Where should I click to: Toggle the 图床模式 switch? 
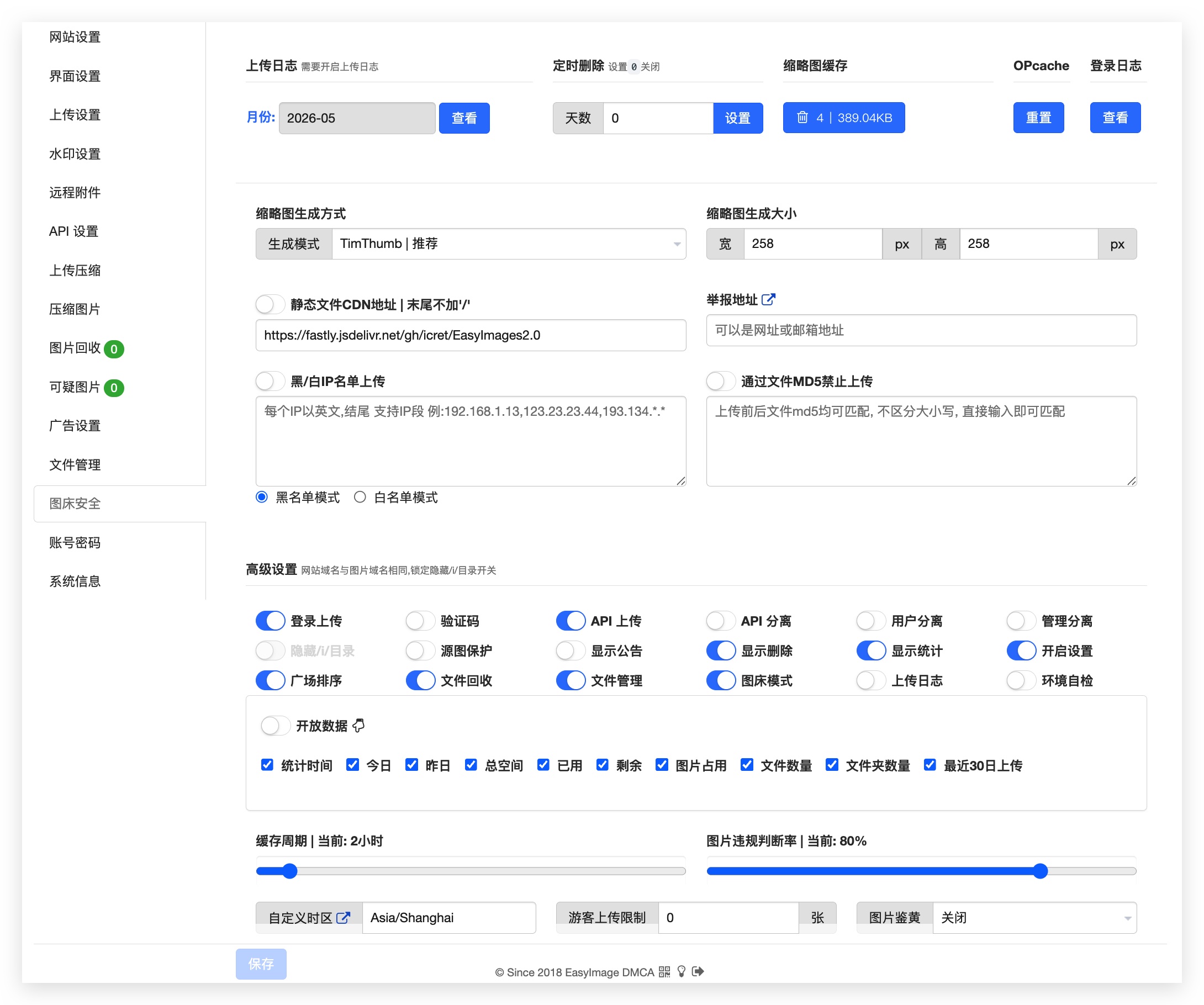721,680
